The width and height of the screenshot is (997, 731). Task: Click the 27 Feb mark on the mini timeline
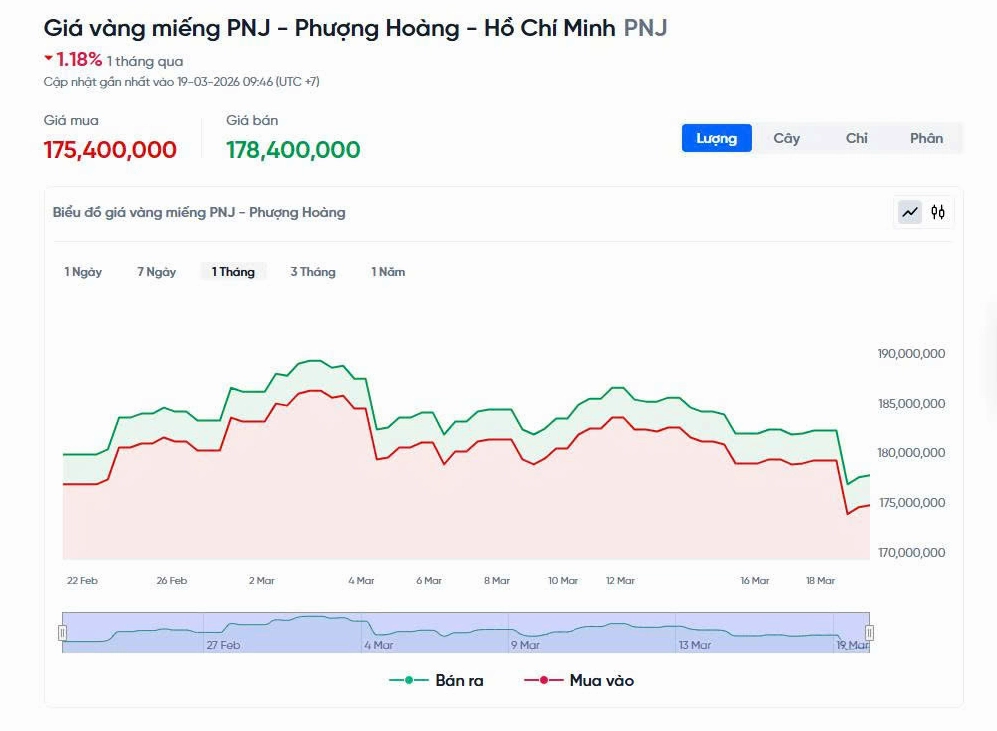click(222, 645)
